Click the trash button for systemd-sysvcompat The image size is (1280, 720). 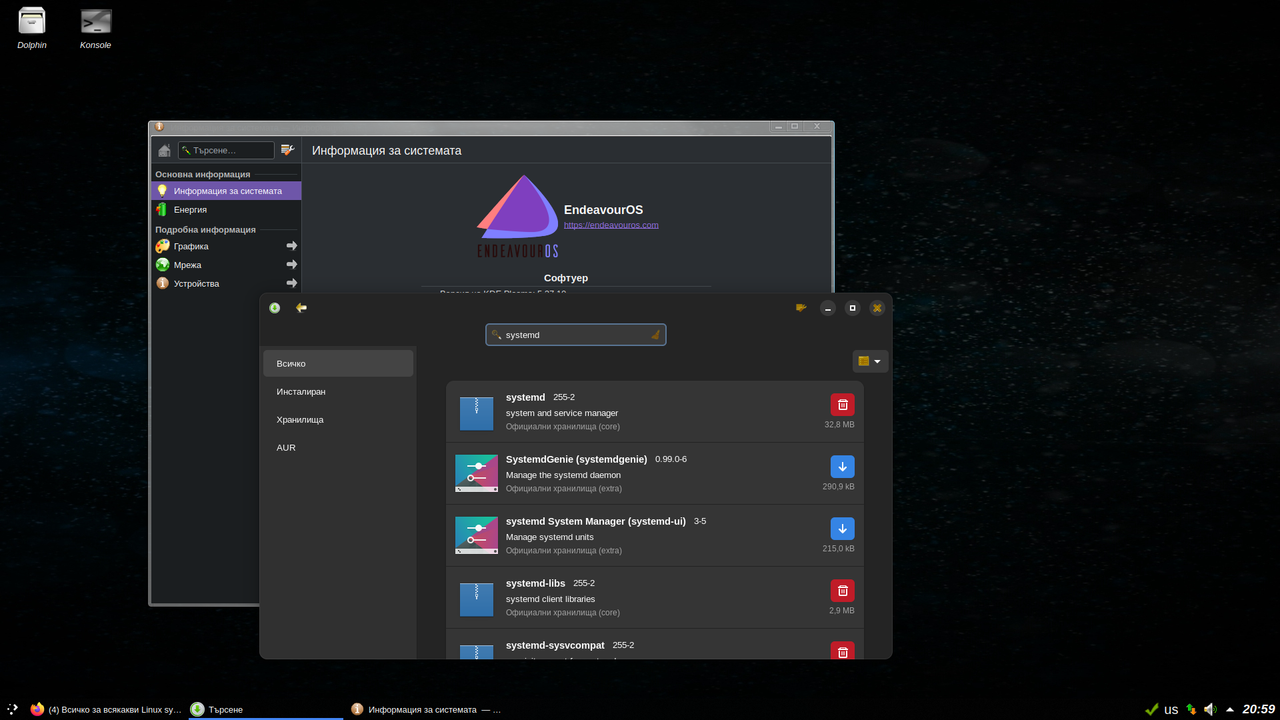click(x=842, y=650)
